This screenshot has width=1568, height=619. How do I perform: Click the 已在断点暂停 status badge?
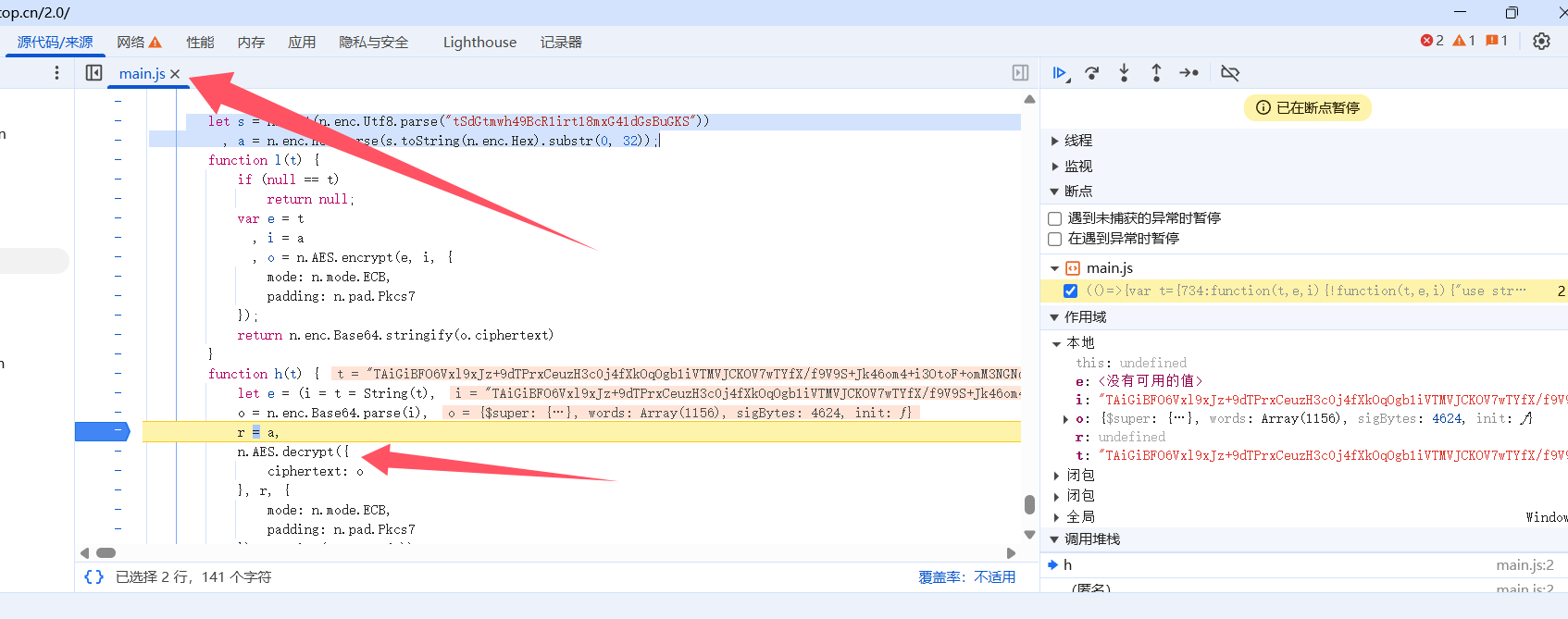coord(1307,108)
